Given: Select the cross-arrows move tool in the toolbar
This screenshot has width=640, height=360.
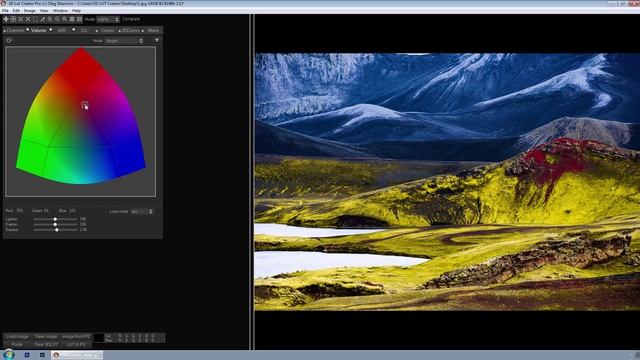Looking at the screenshot, I should pos(6,19).
